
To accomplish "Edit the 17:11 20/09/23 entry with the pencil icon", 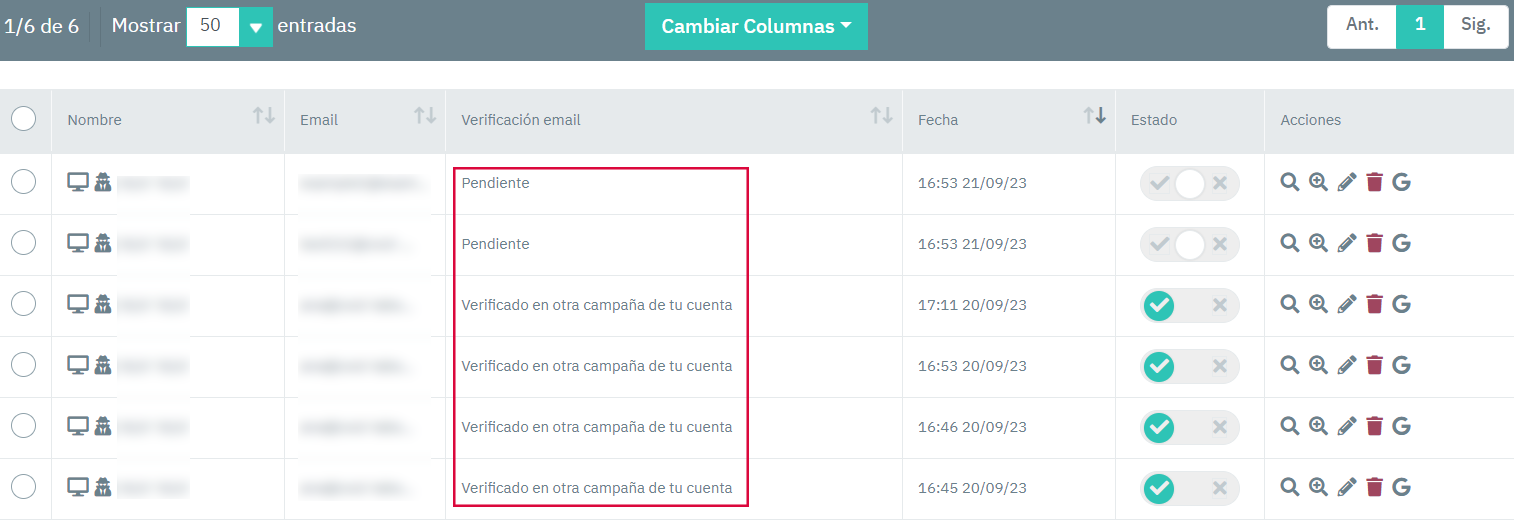I will [1346, 304].
